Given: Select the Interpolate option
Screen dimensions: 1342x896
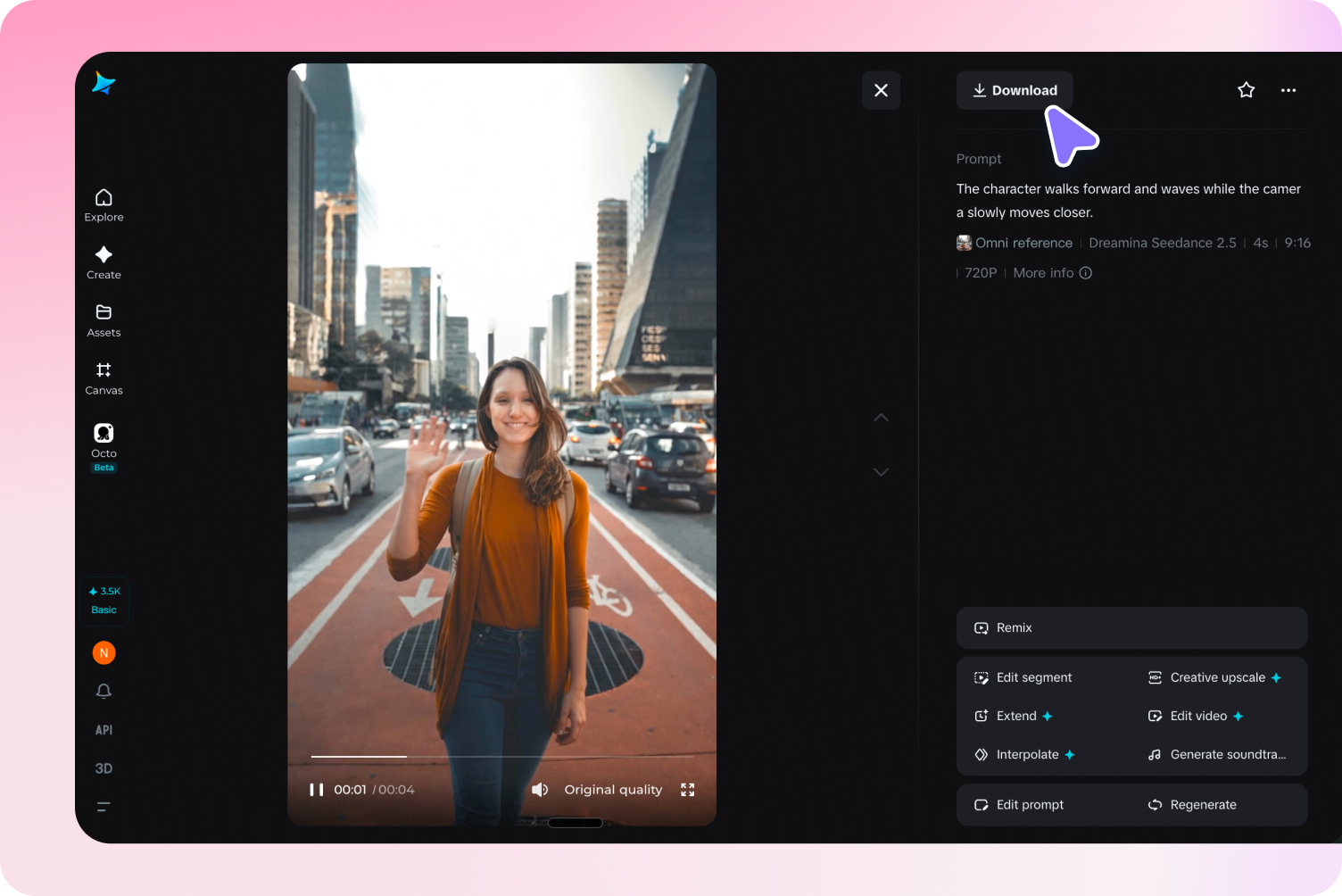Looking at the screenshot, I should tap(1025, 754).
